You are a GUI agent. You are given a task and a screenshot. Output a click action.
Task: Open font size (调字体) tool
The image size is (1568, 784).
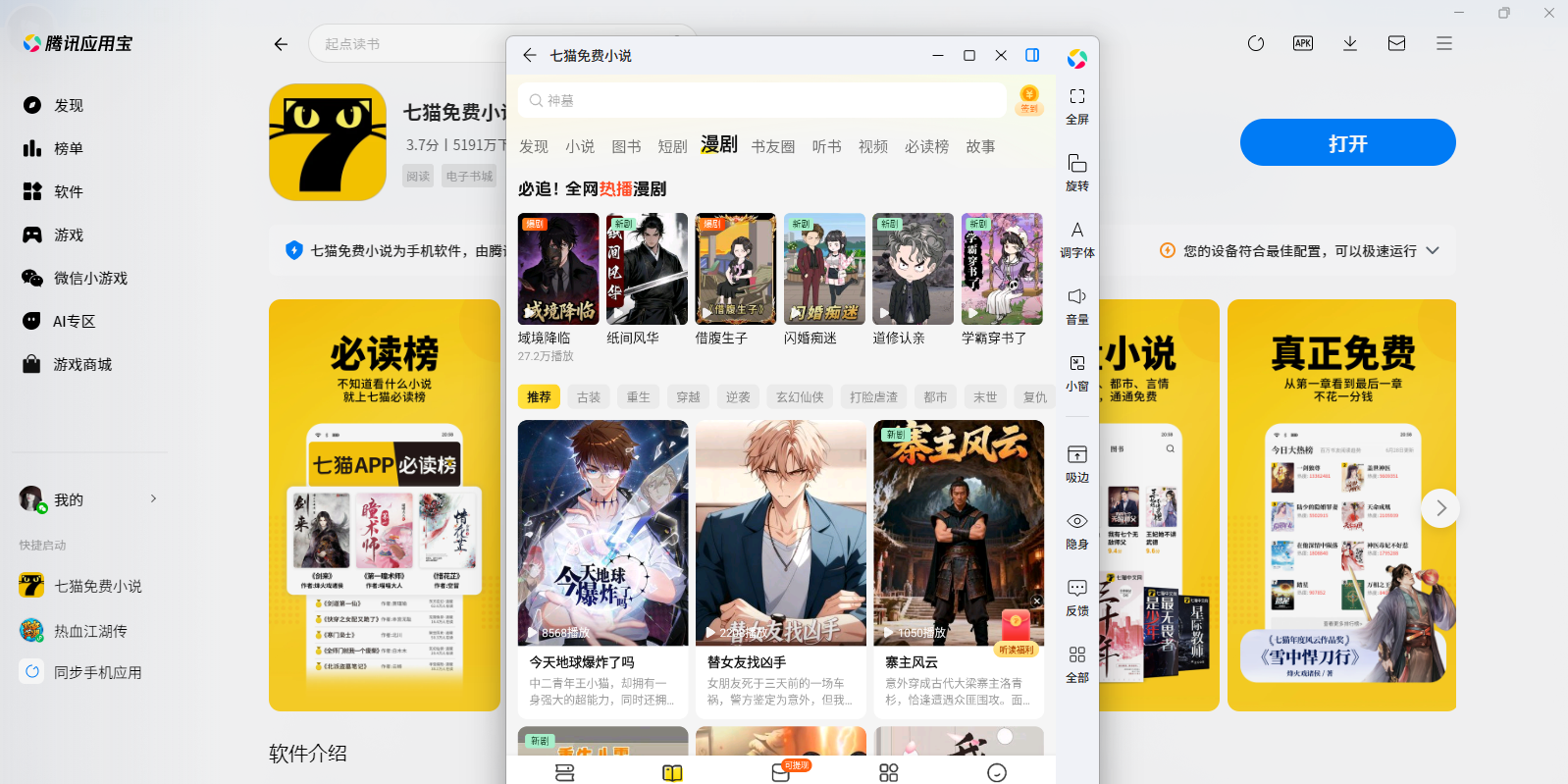tap(1076, 231)
